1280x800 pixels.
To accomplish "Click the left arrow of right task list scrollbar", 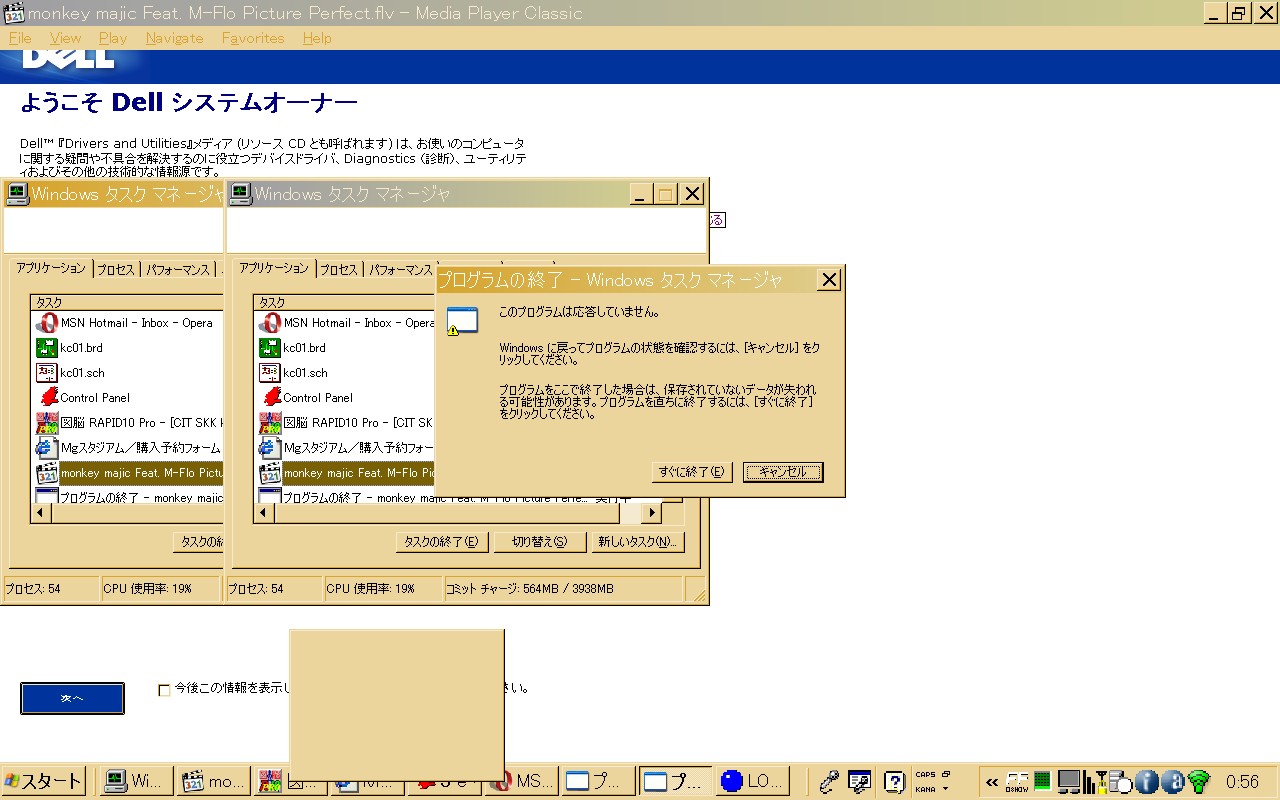I will click(265, 513).
